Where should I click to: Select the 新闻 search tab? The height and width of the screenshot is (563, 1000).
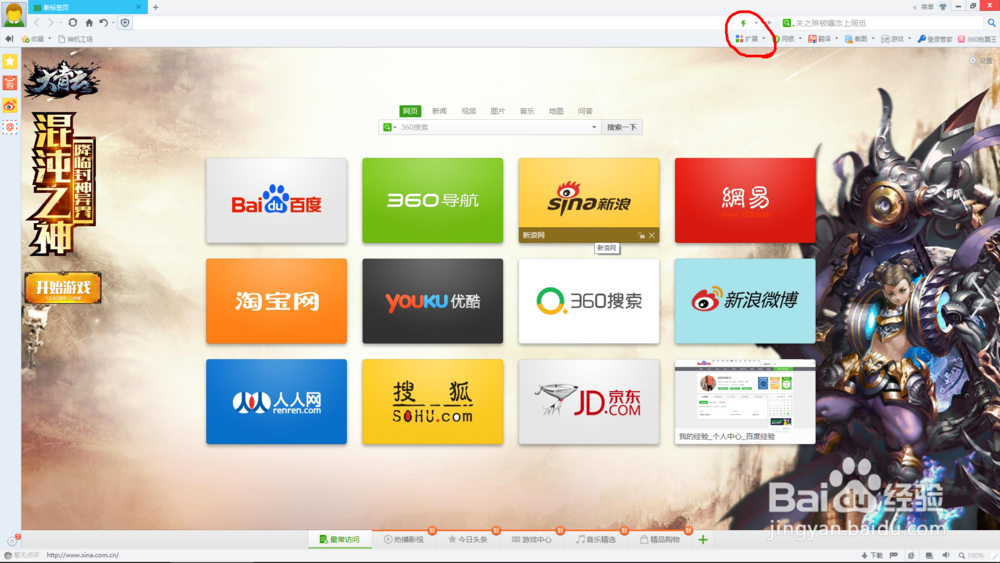coord(439,111)
